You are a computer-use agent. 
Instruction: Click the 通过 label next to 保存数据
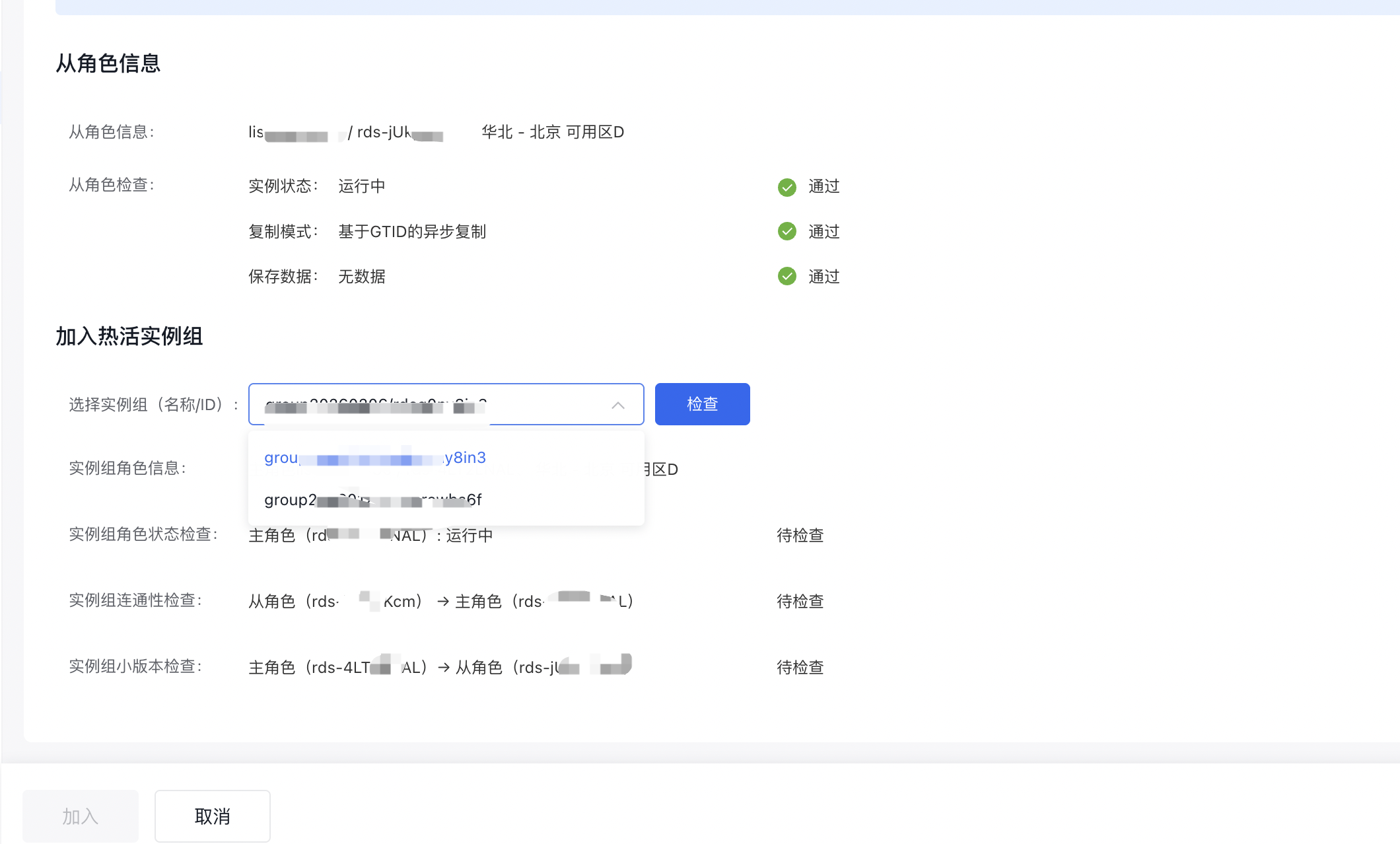tap(823, 277)
